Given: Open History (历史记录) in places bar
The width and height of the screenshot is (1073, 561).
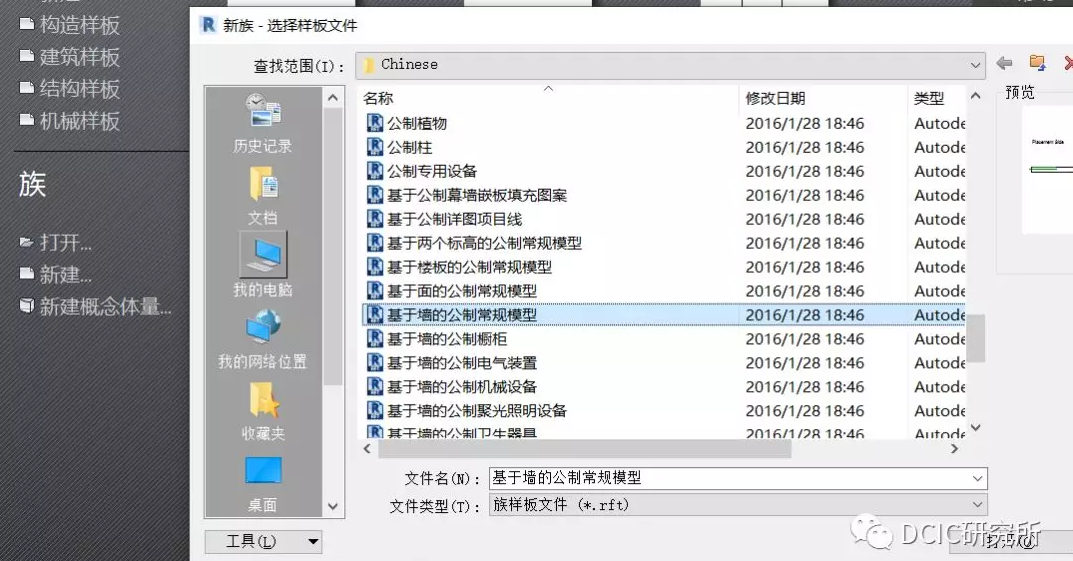Looking at the screenshot, I should [x=263, y=123].
